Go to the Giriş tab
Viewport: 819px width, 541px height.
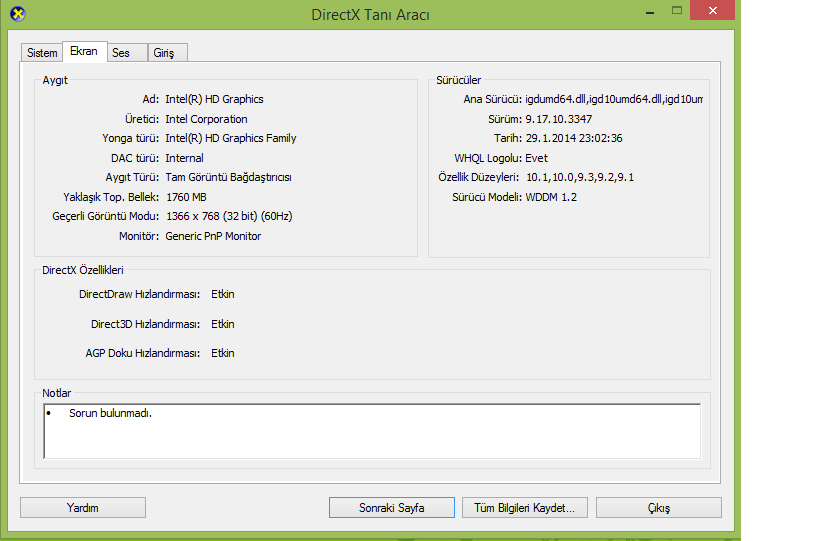click(167, 53)
